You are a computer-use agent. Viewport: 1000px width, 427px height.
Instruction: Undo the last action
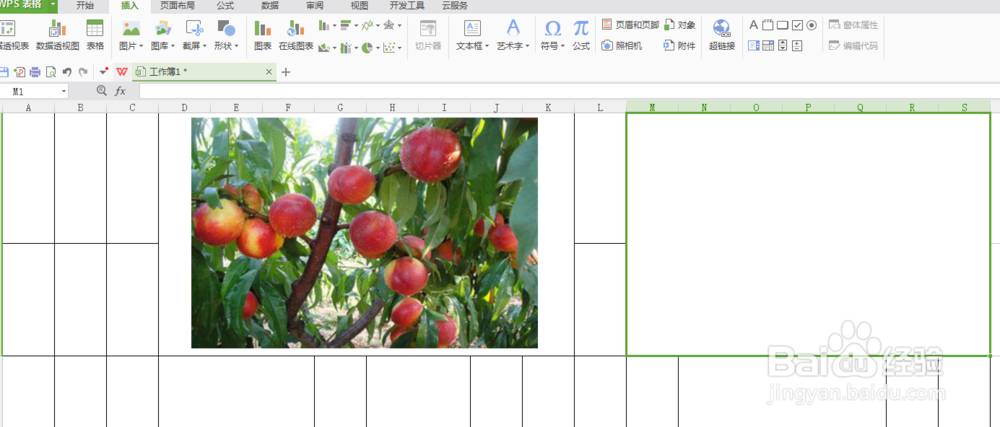pos(67,72)
